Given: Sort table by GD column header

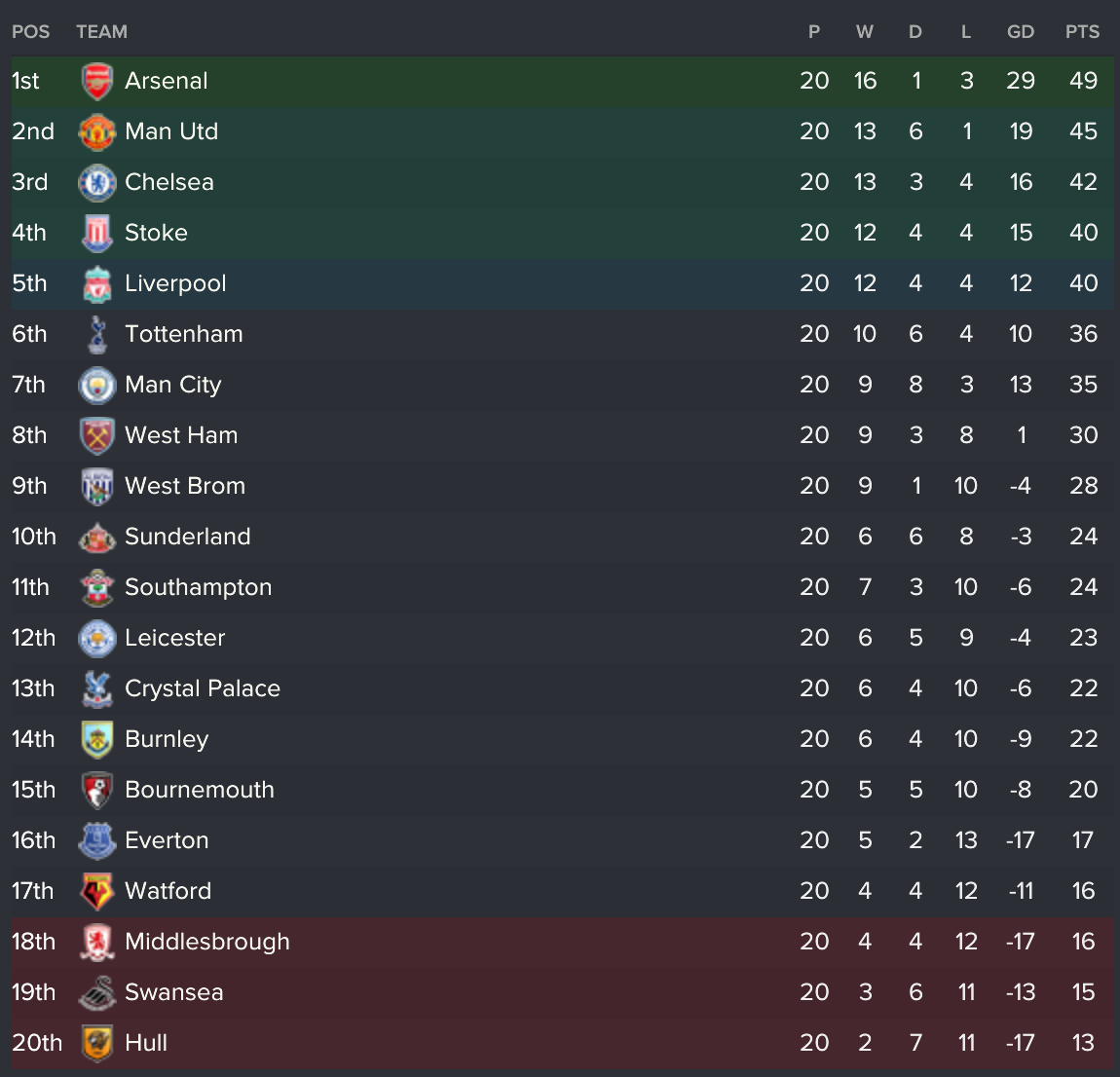Looking at the screenshot, I should [x=1020, y=32].
